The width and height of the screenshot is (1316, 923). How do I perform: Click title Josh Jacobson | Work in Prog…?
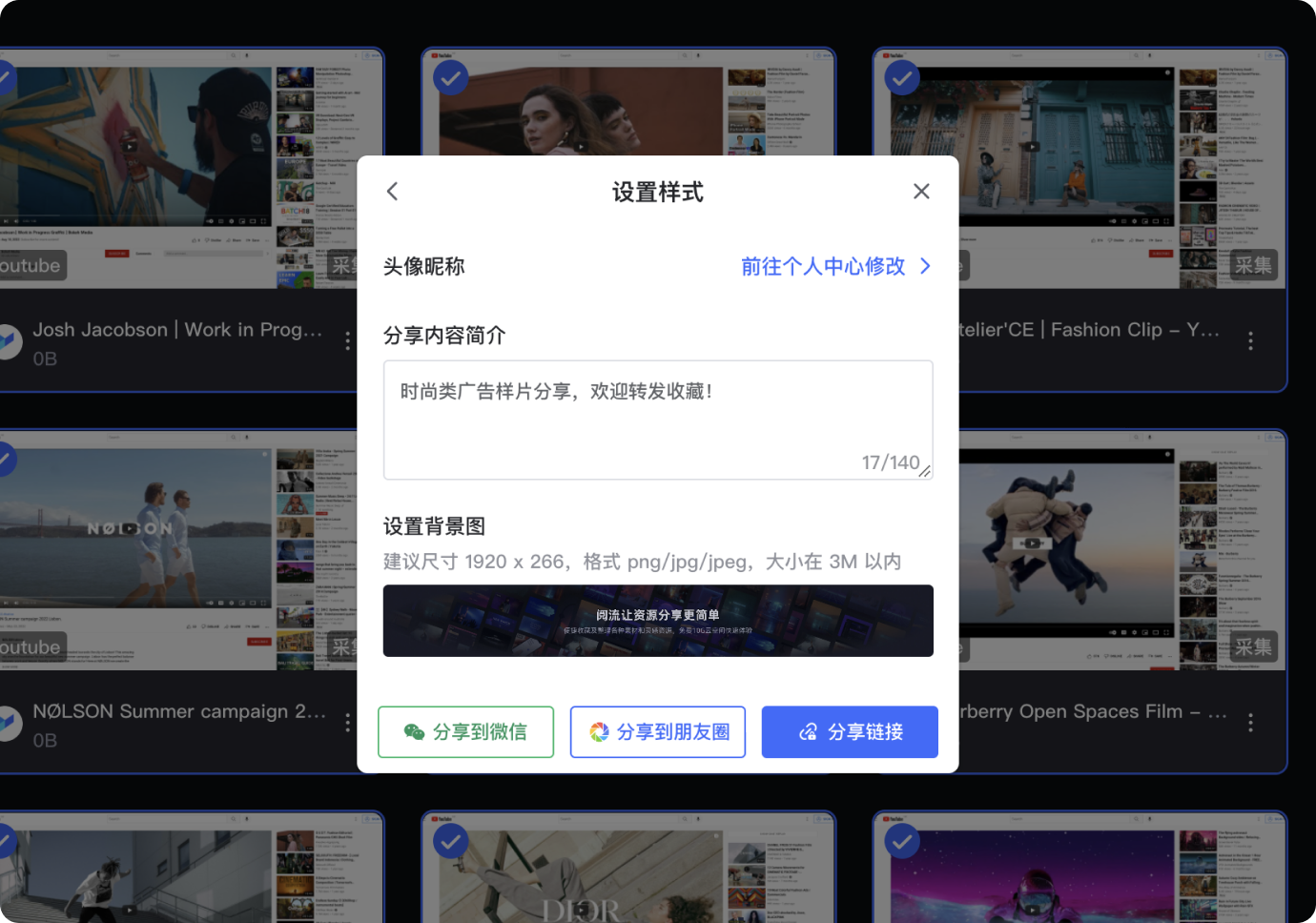tap(177, 330)
